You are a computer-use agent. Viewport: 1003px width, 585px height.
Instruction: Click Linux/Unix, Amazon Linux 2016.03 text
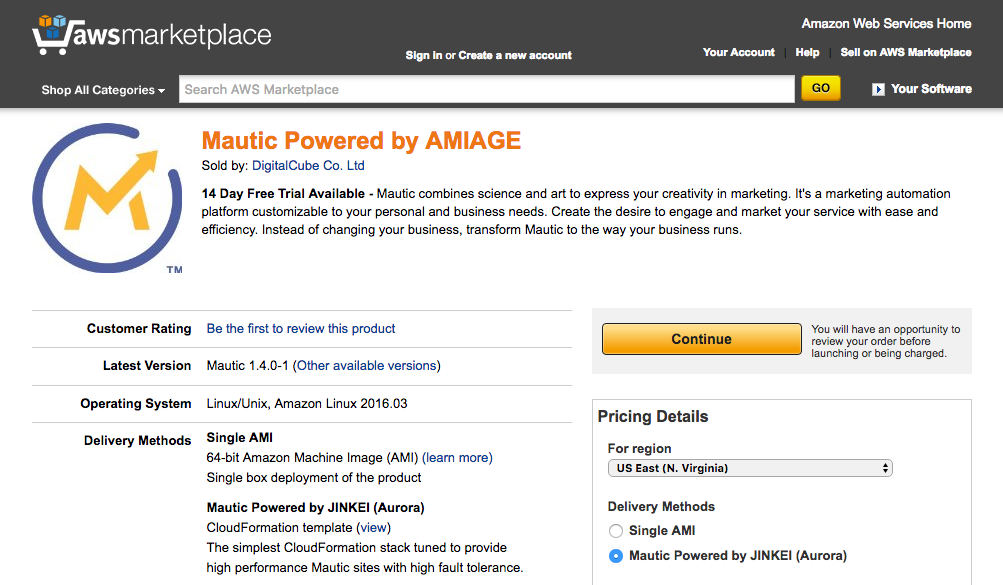pos(307,403)
